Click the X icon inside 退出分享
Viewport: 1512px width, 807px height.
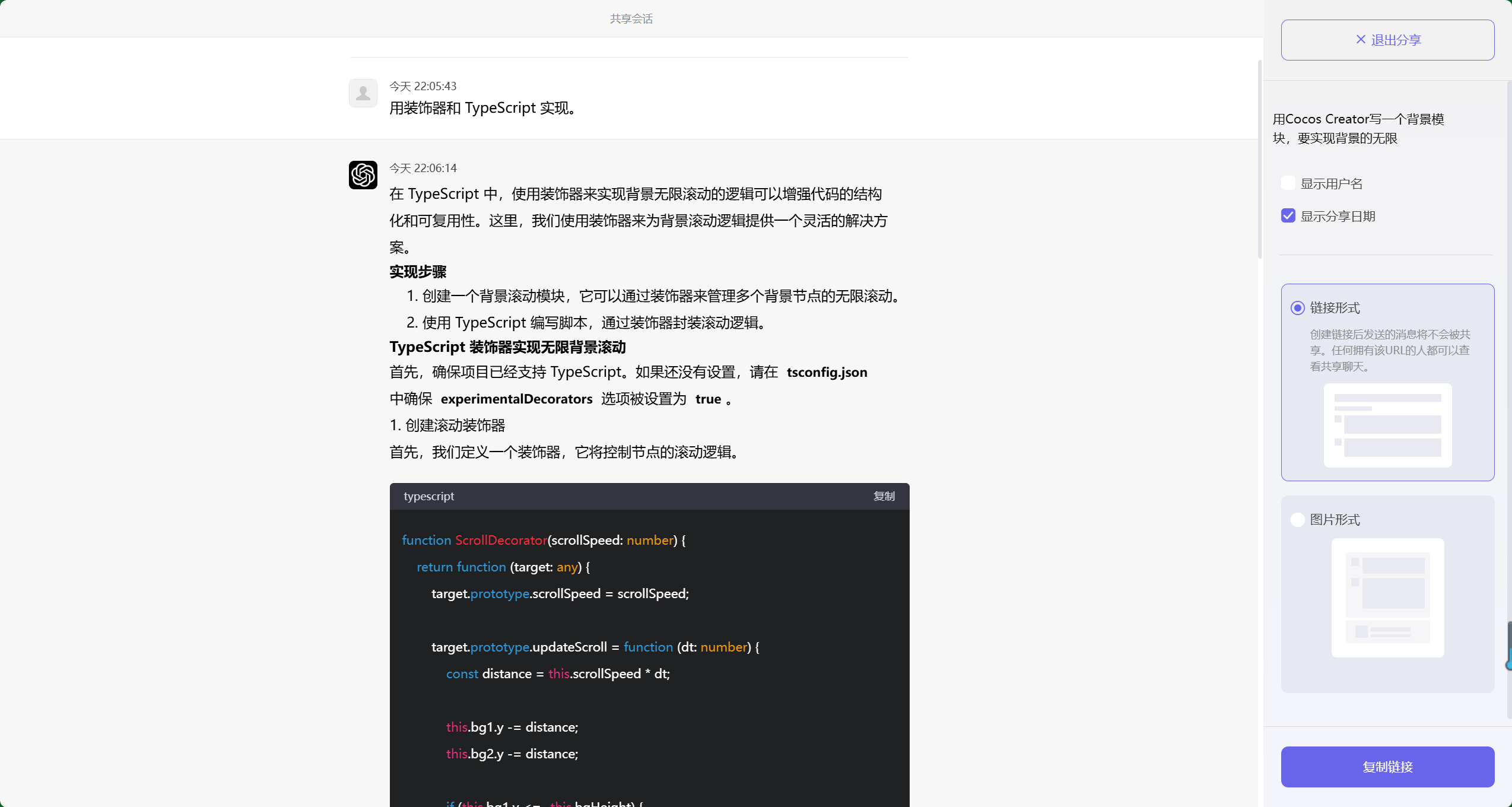[x=1361, y=39]
